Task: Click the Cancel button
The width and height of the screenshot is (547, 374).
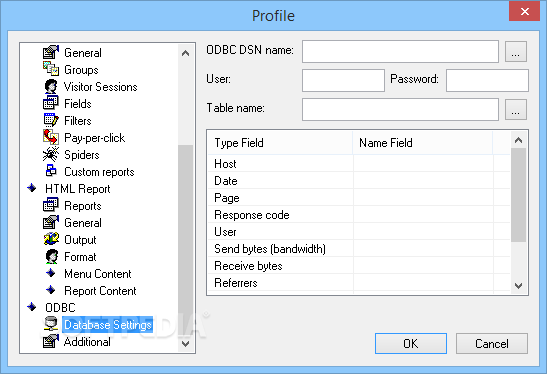Action: tap(492, 344)
